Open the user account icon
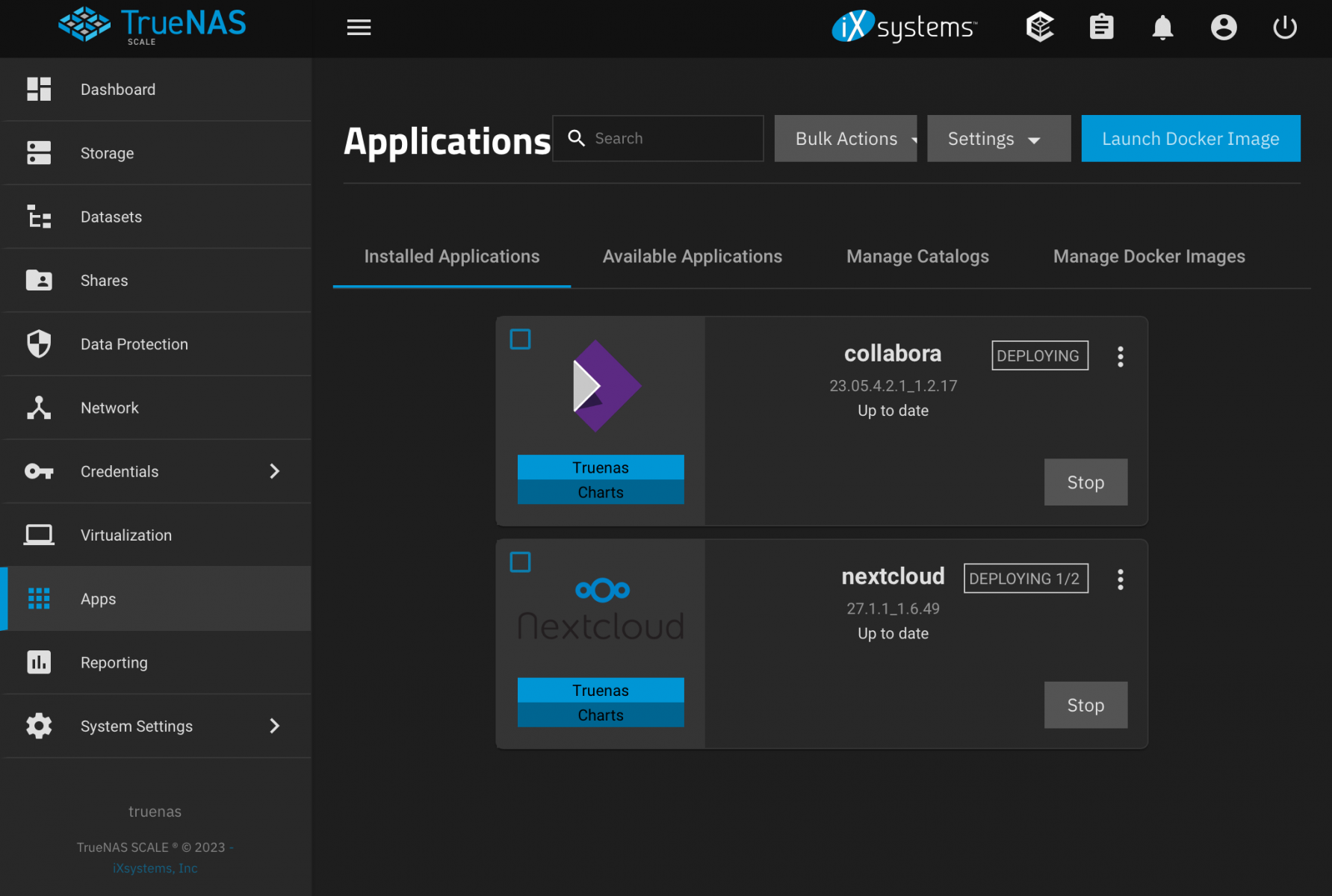1332x896 pixels. click(x=1224, y=28)
